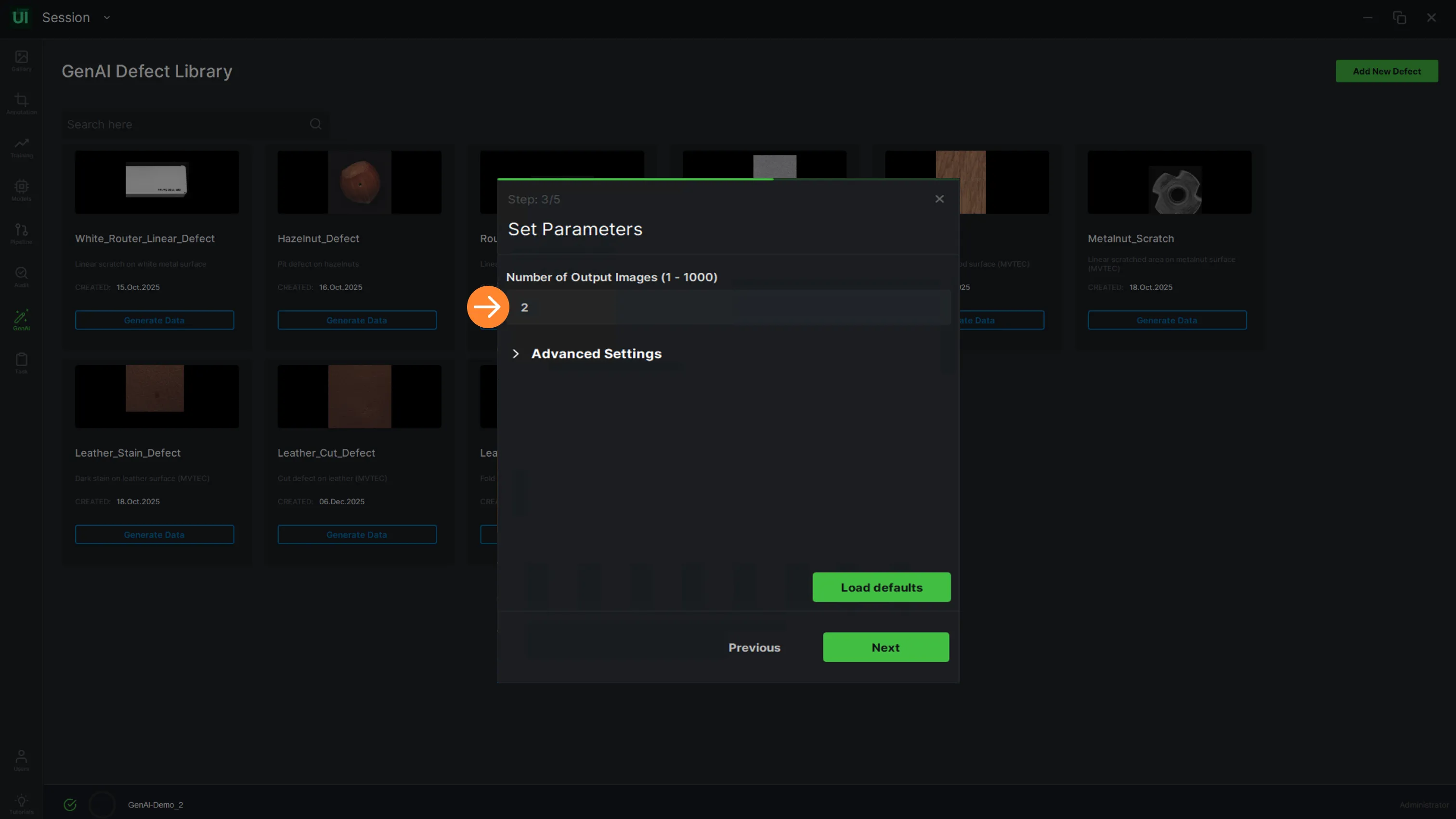Generate Data for Leather_Stain_Defect
The width and height of the screenshot is (1456, 819).
click(154, 535)
